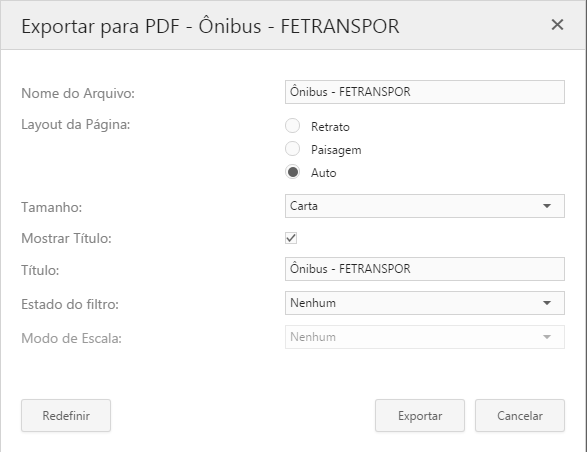Viewport: 587px width, 452px height.
Task: Click Cancelar to dismiss the export
Action: click(520, 415)
